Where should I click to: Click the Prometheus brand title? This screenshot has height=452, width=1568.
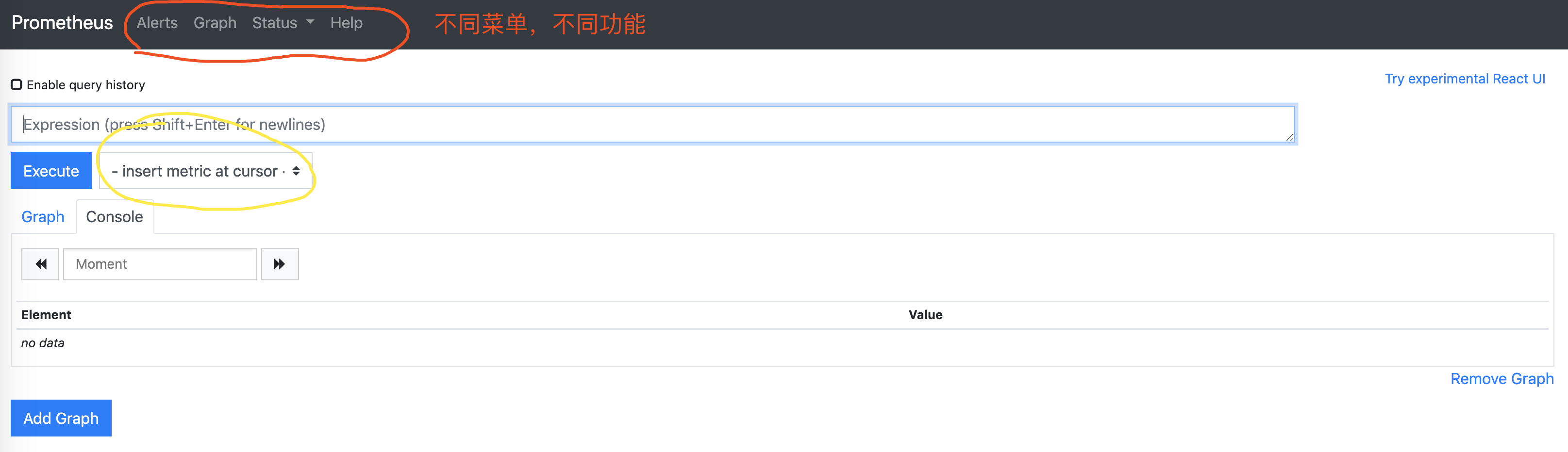(x=62, y=22)
